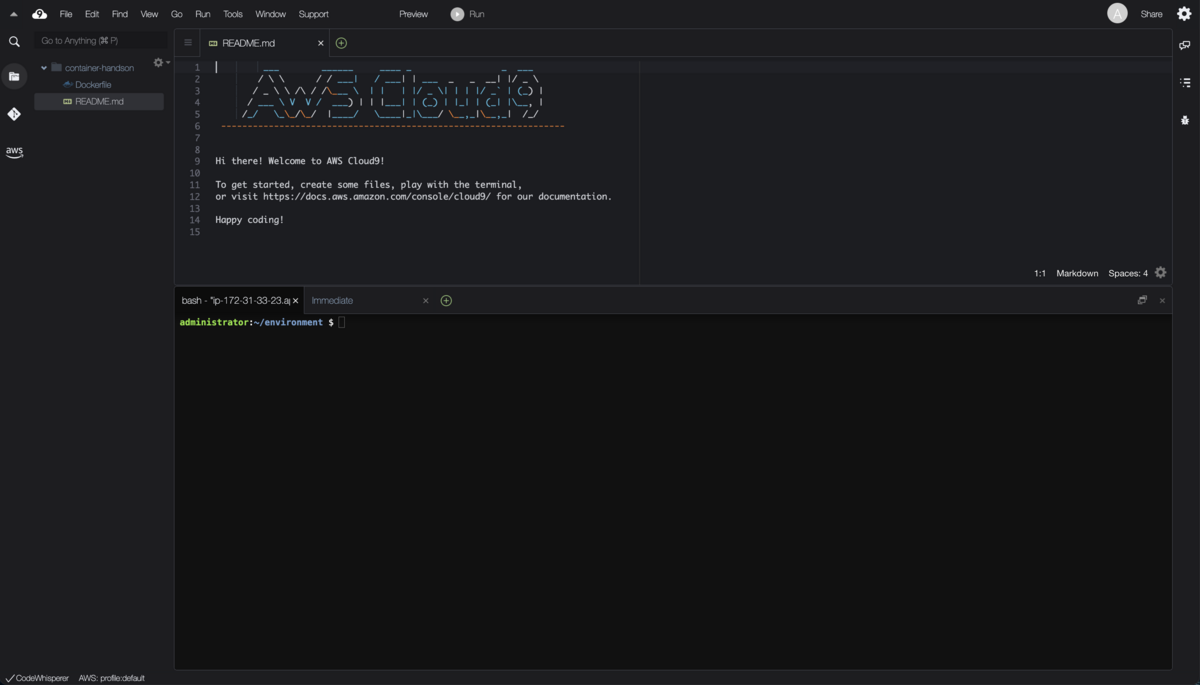Open the Spaces: 4 indentation selector

1128,273
